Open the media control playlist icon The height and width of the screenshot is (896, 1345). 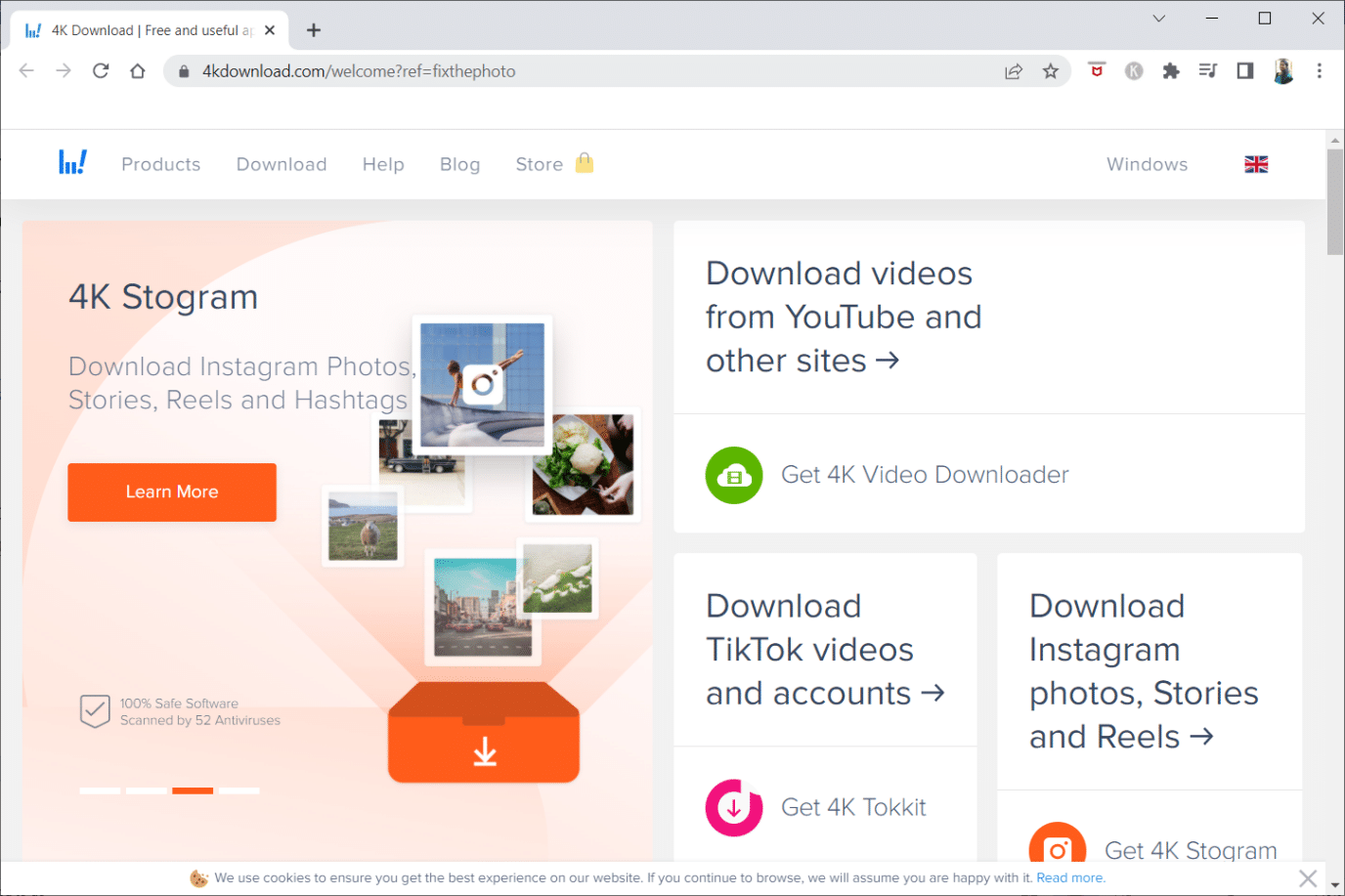[x=1208, y=70]
